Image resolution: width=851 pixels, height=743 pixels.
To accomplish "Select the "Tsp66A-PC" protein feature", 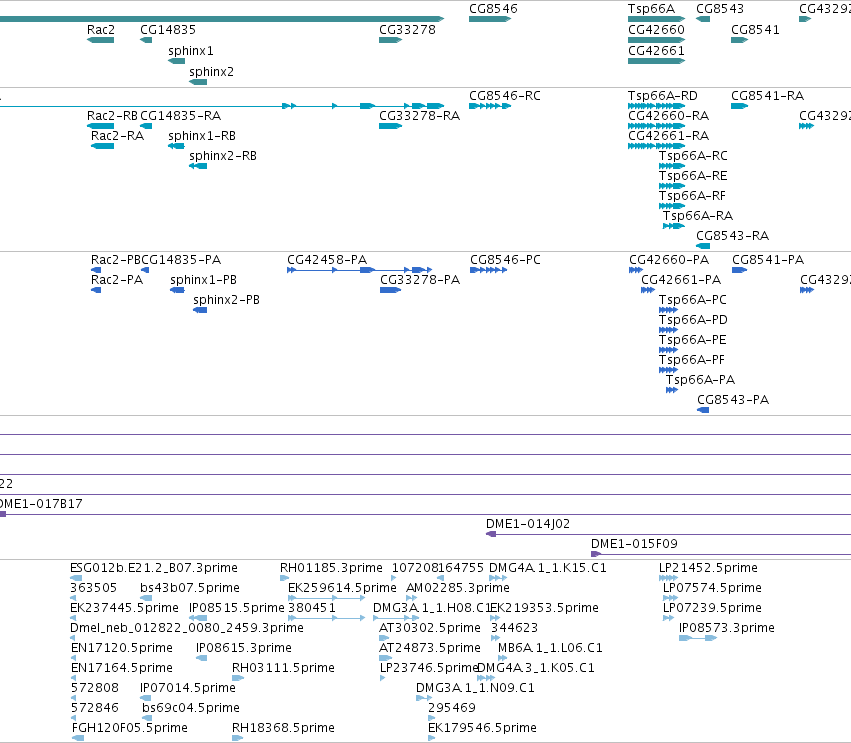I will click(x=693, y=301).
